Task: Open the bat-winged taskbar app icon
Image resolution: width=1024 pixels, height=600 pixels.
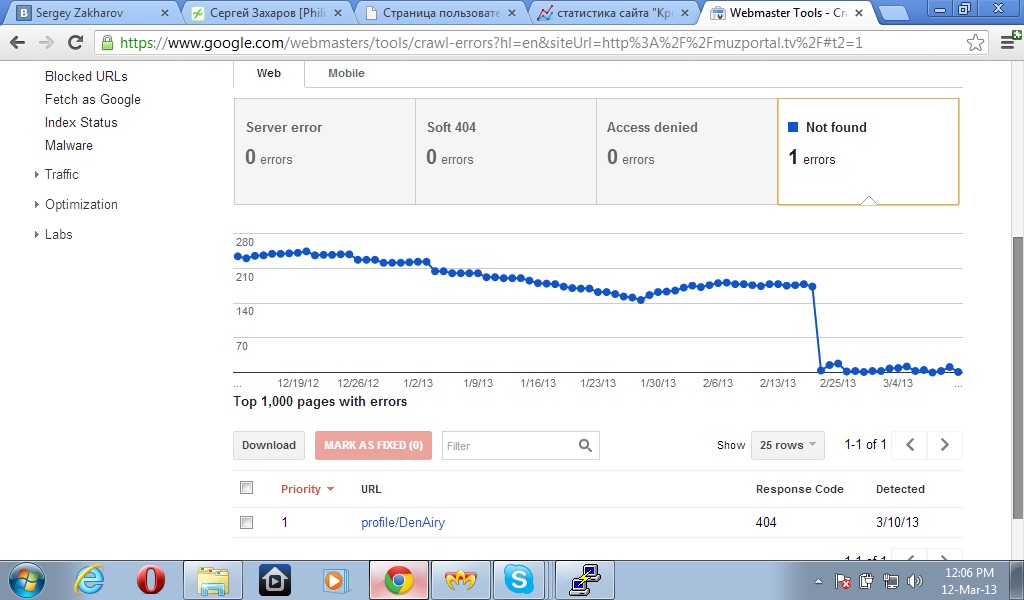Action: pos(460,580)
